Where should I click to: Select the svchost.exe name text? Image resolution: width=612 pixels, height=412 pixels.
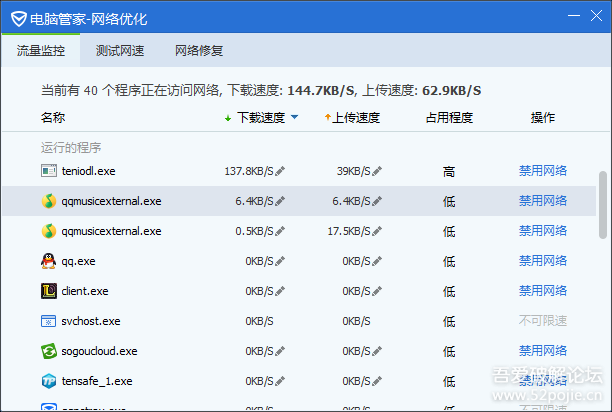91,321
